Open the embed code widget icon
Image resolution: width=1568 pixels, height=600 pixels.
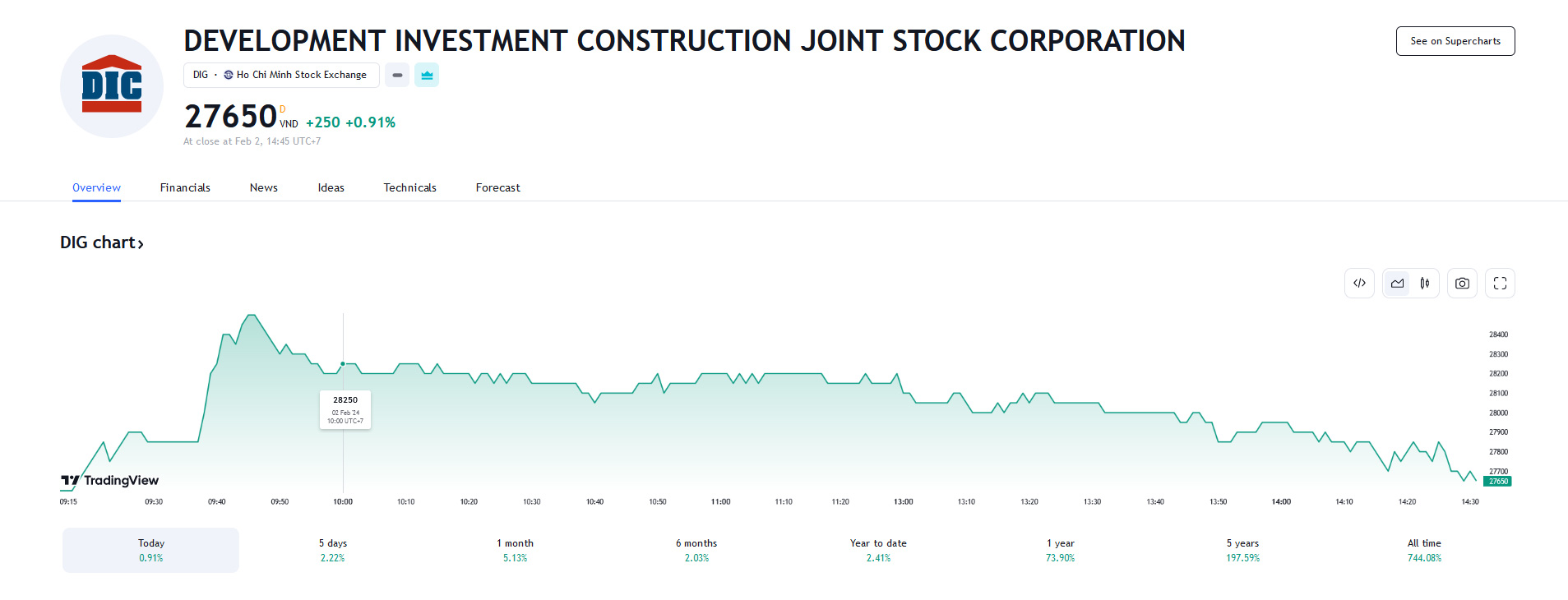tap(1359, 284)
